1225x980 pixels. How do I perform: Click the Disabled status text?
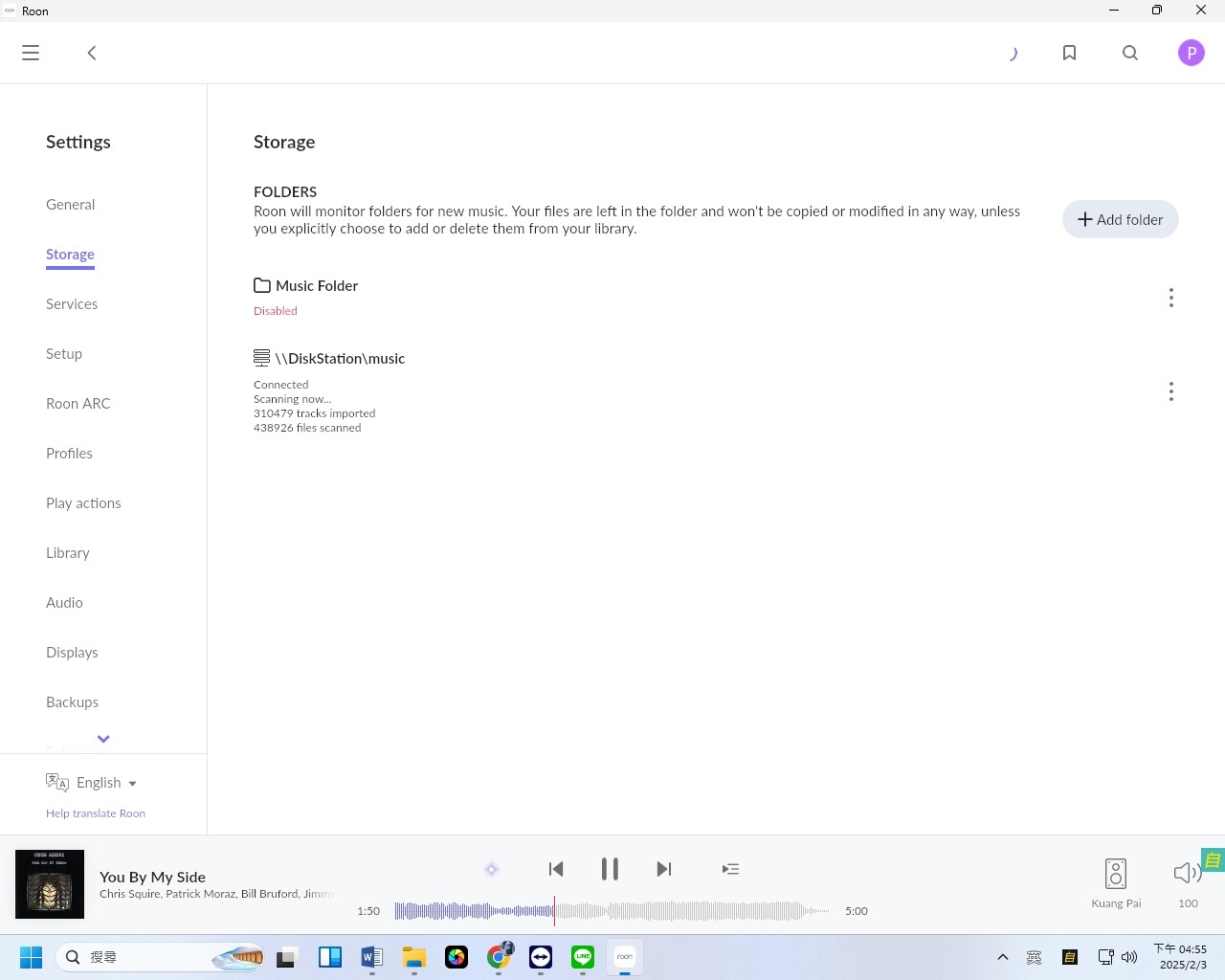[276, 311]
